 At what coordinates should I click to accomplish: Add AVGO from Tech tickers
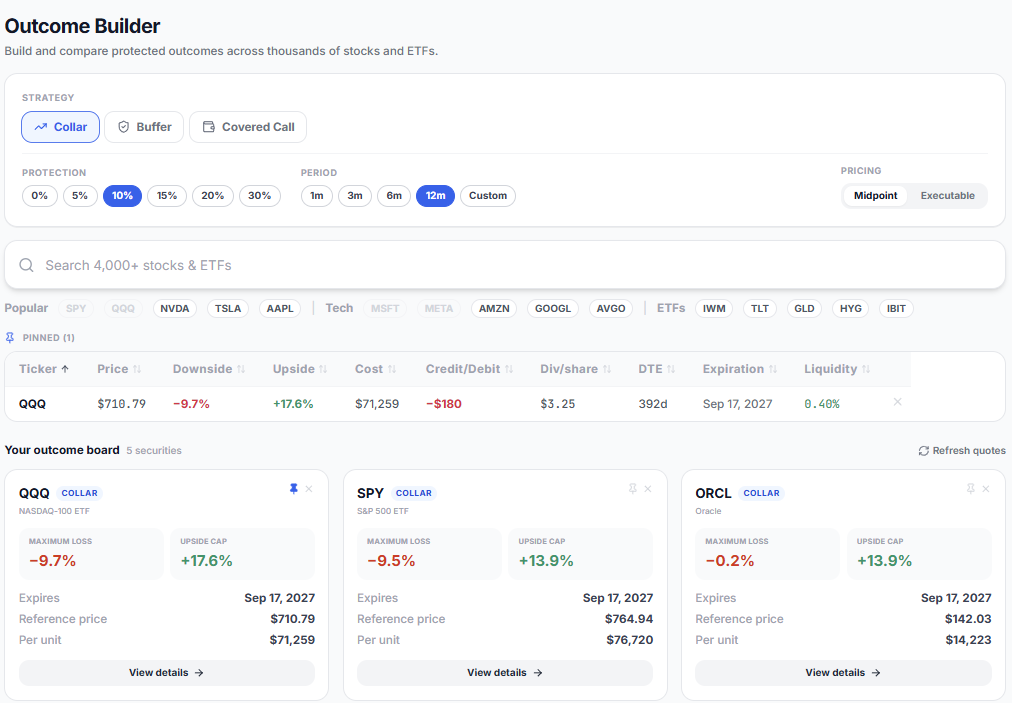point(611,309)
